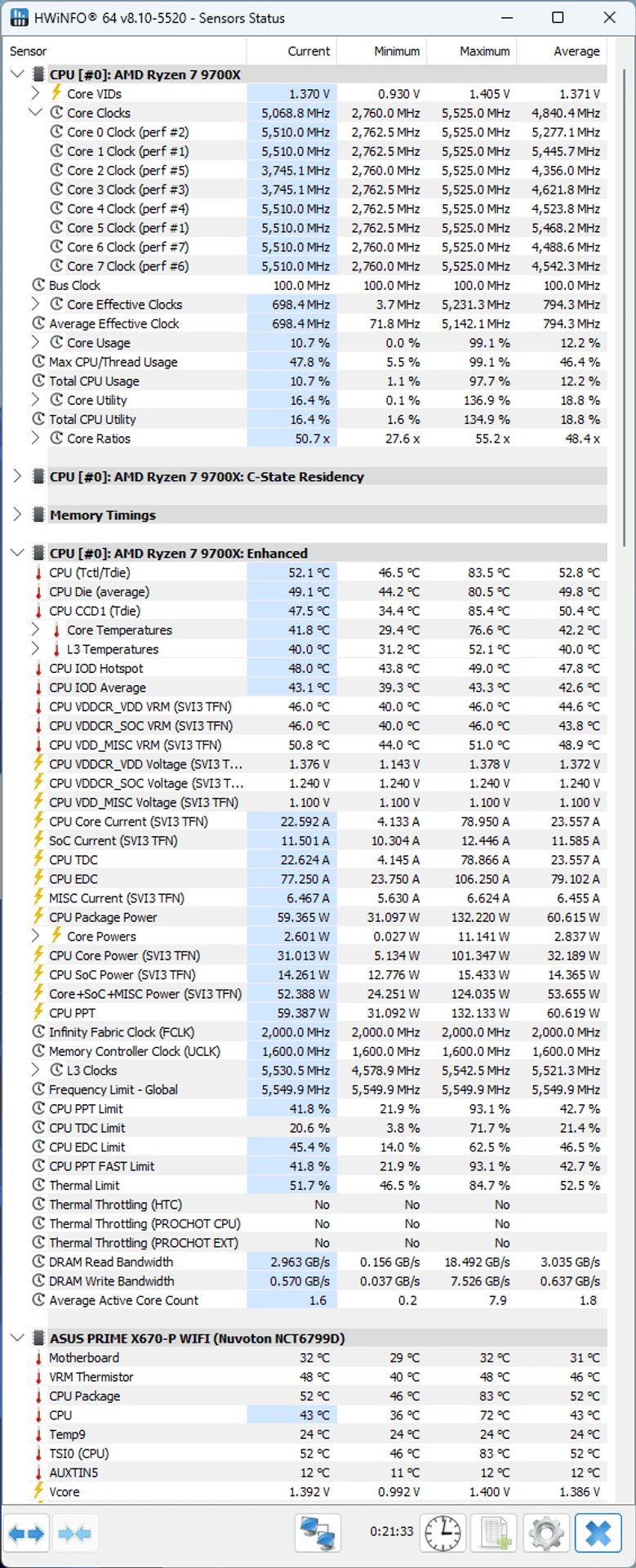
Task: Click the thermometer icon beside CPU (Tctl/Tdie)
Action: tap(38, 572)
